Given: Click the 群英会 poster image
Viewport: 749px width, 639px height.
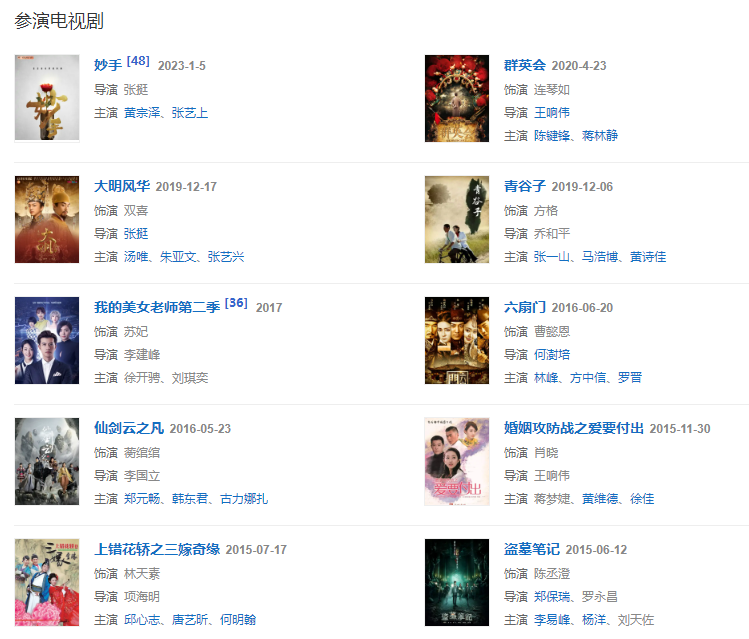Looking at the screenshot, I should point(457,98).
